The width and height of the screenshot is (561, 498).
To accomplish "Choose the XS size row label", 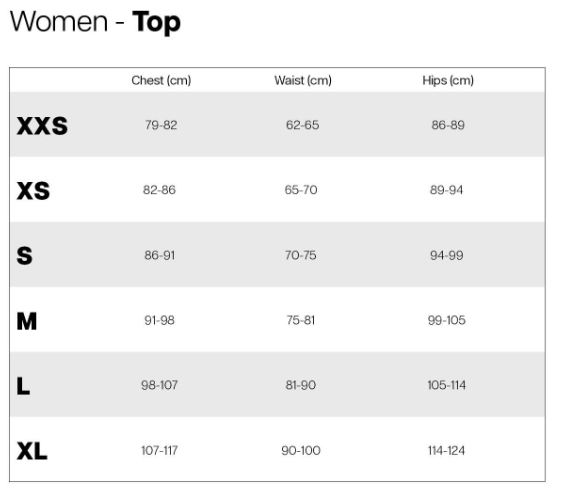I will pos(33,191).
